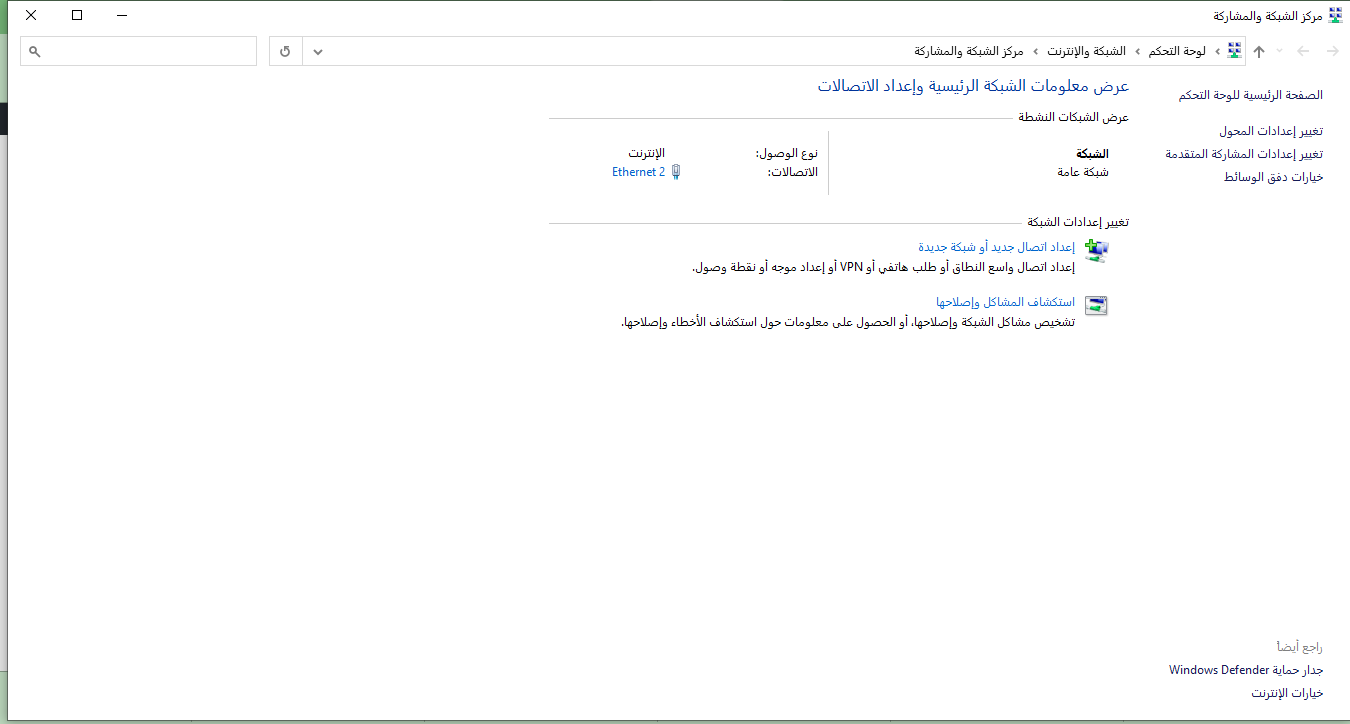1350x724 pixels.
Task: Open 'خيارات دفق الوسائط' media streaming options
Action: [1274, 177]
